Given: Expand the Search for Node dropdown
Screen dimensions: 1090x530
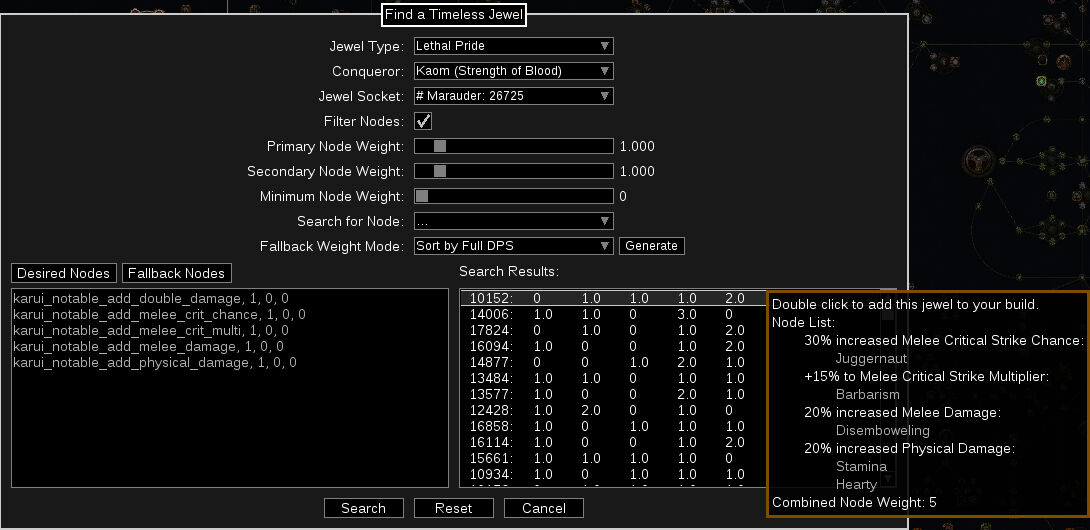Looking at the screenshot, I should tap(514, 221).
